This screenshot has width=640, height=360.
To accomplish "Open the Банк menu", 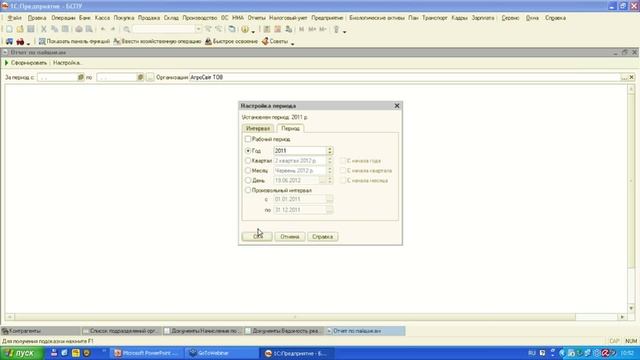I will [x=85, y=18].
